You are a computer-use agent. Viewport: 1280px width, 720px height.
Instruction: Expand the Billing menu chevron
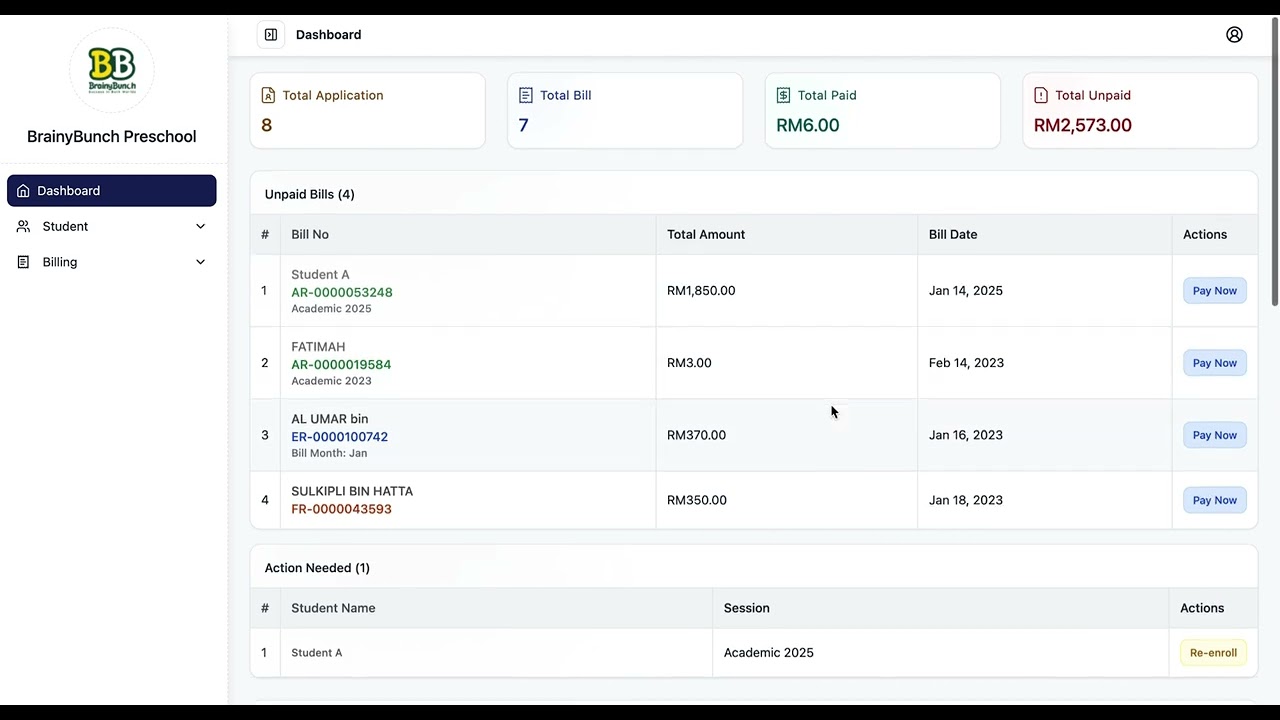pyautogui.click(x=200, y=262)
